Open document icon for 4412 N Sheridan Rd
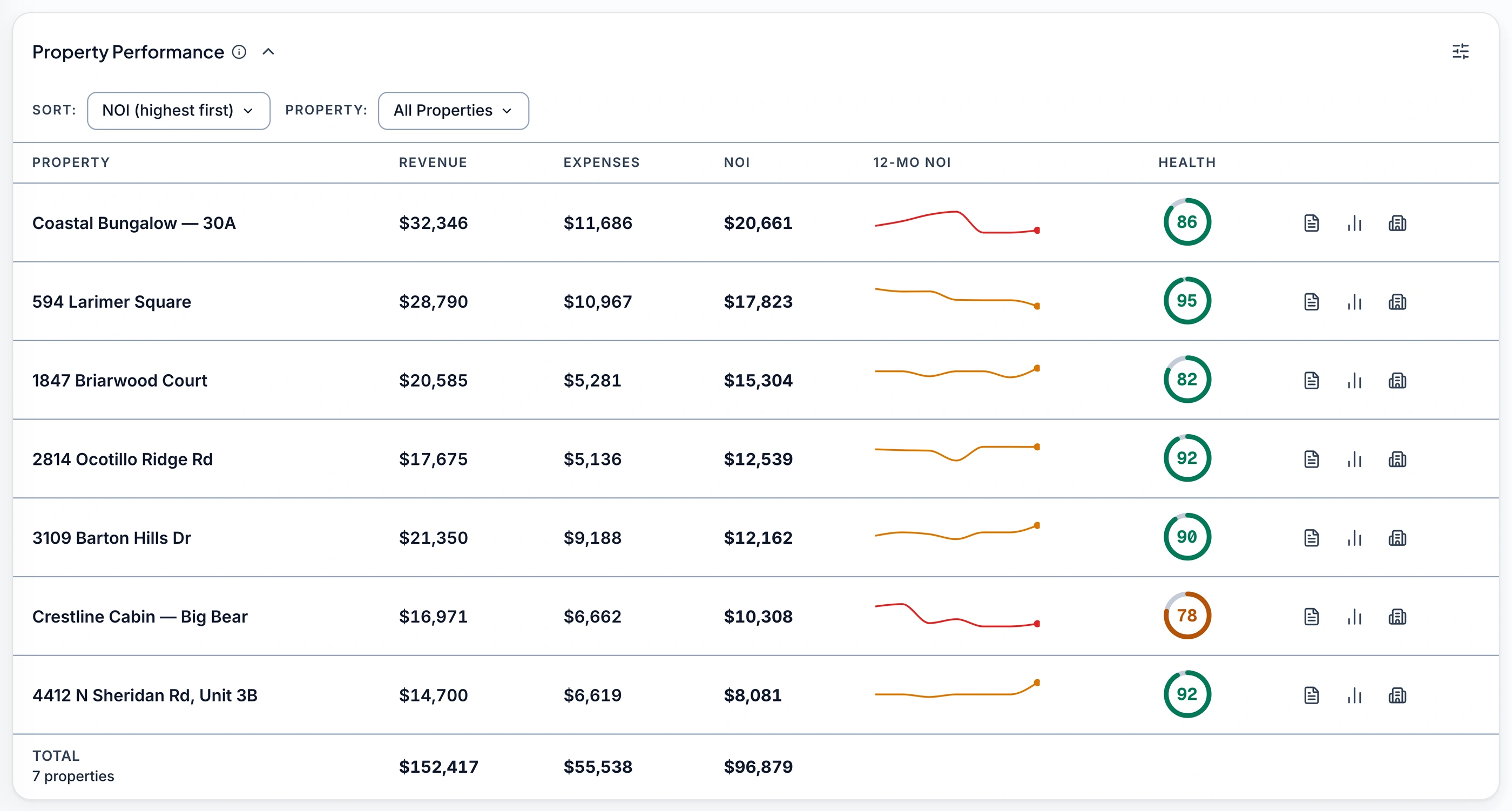Viewport: 1512px width, 811px height. (x=1311, y=695)
